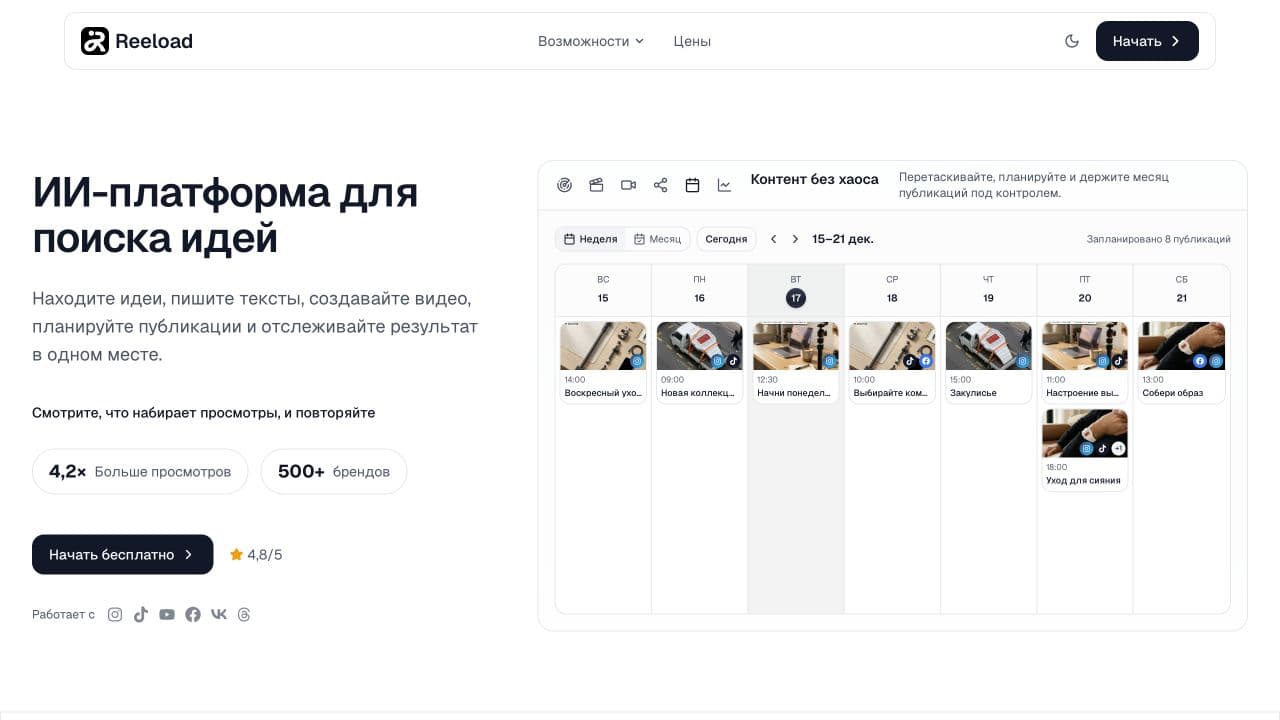1280x720 pixels.
Task: Click the Instagram icon next to Работает с
Action: (115, 614)
